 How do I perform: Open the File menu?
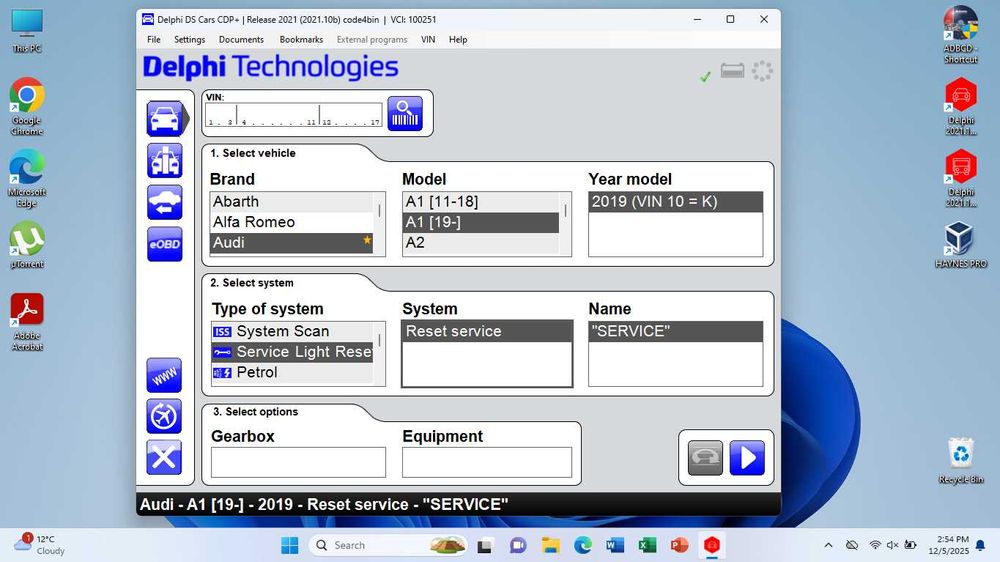154,40
